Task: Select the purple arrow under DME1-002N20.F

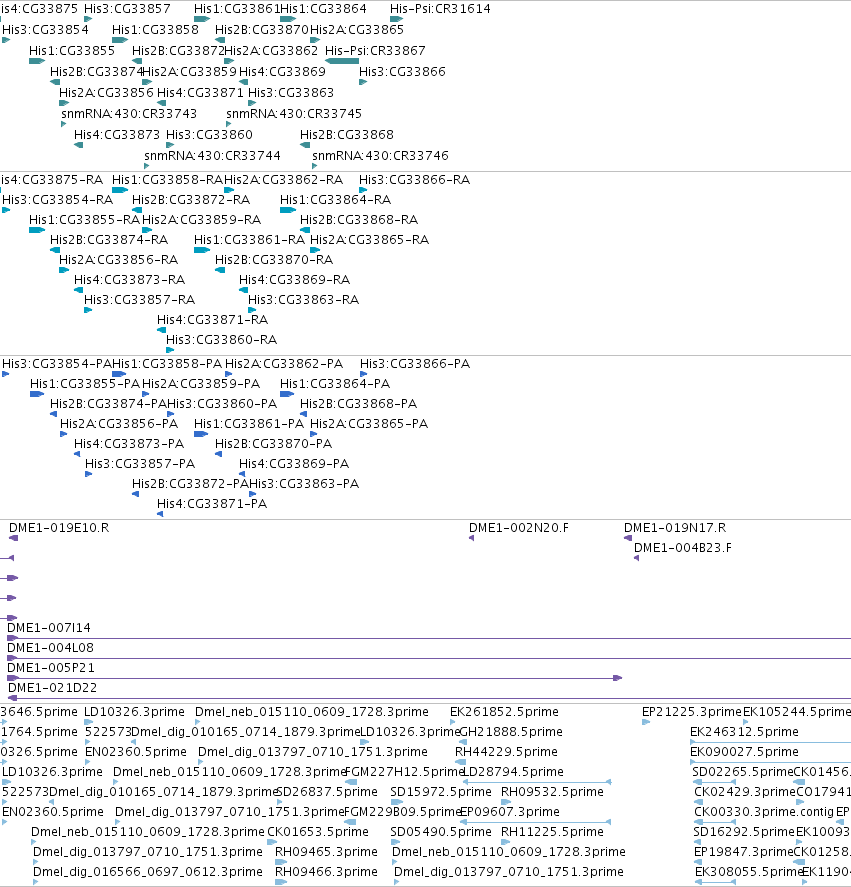Action: tap(471, 538)
